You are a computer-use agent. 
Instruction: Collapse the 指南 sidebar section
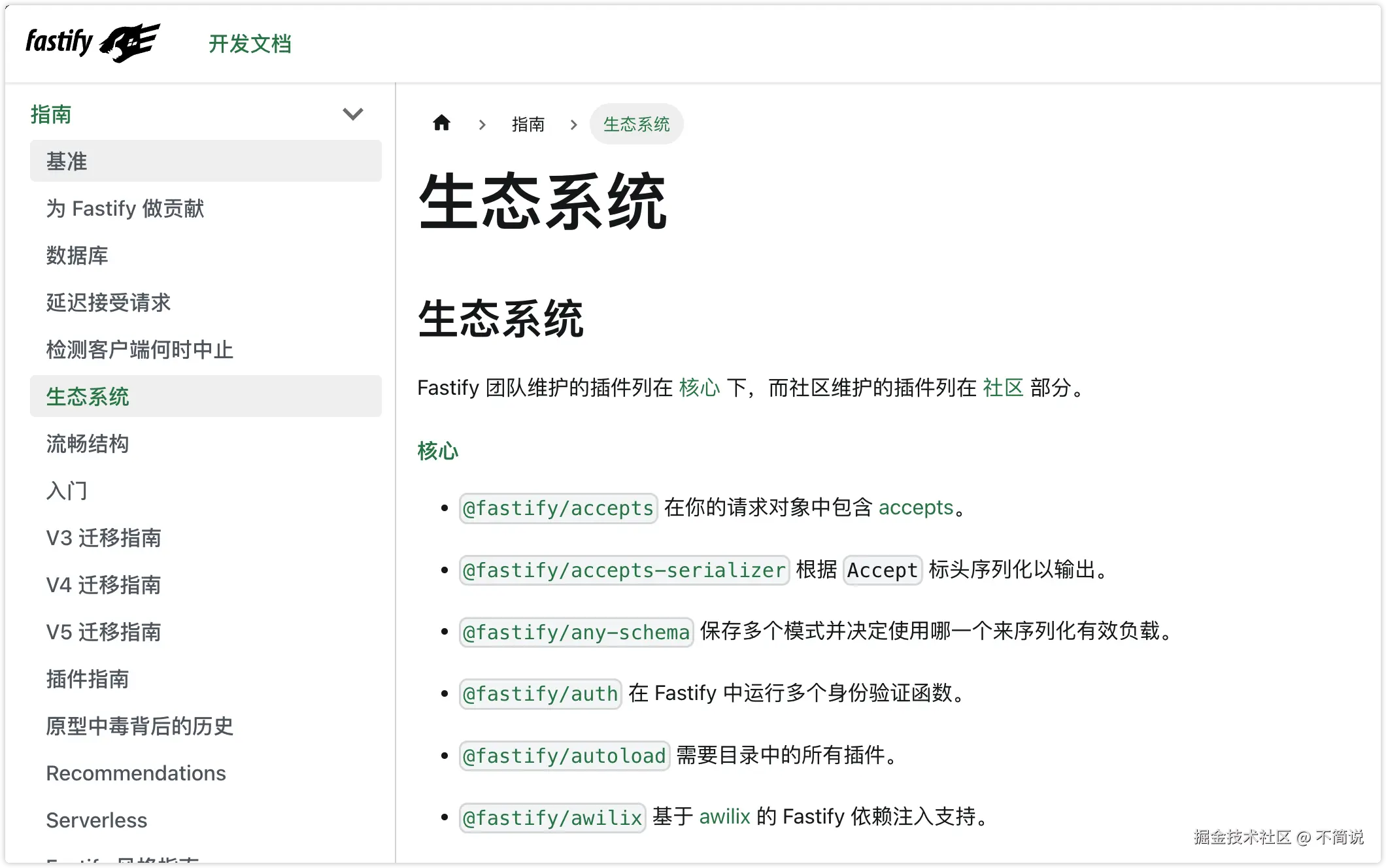click(352, 114)
